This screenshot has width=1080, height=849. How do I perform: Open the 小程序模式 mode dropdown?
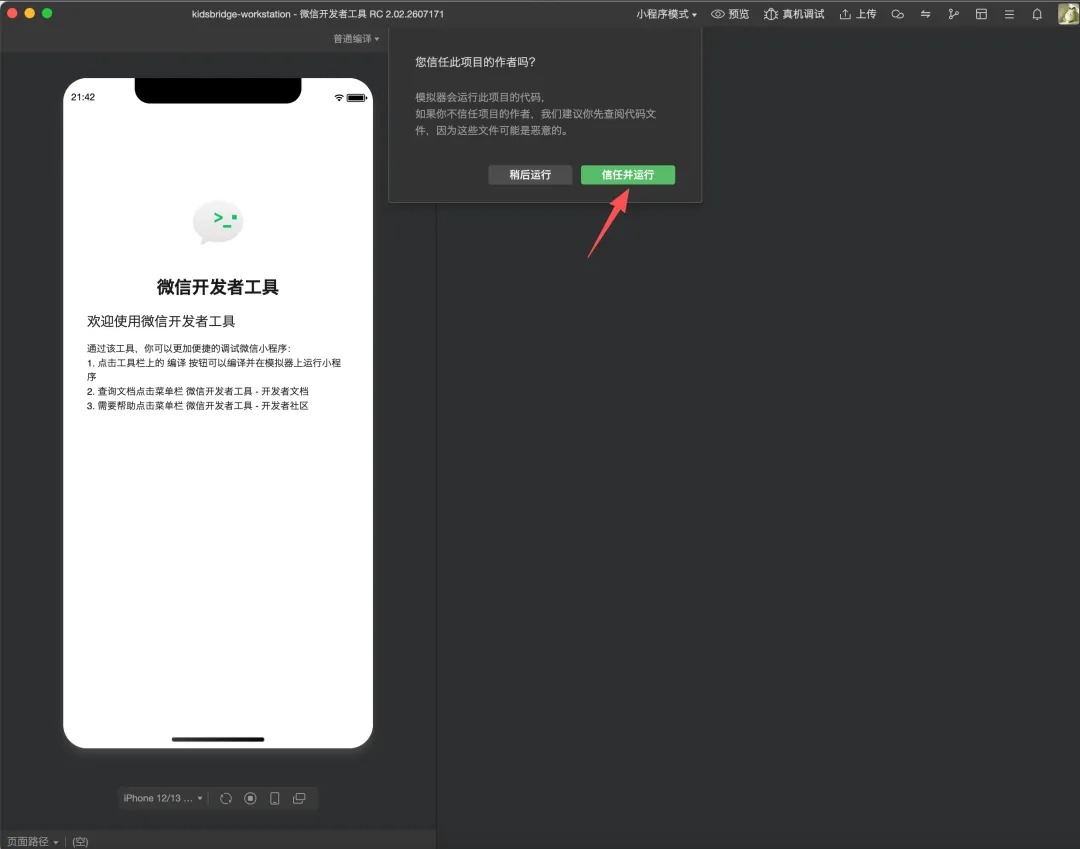(666, 14)
